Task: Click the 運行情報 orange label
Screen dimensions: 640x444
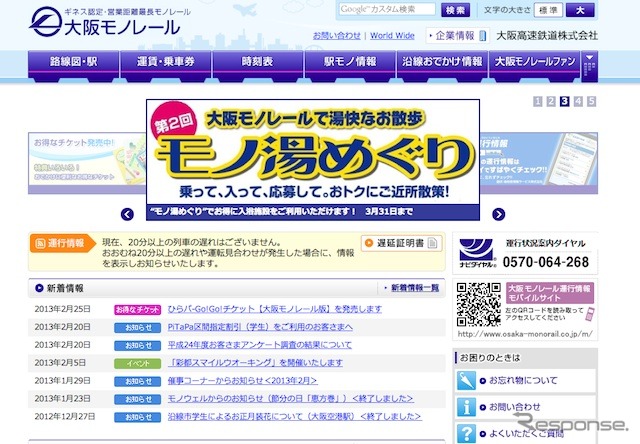Action: [62, 243]
